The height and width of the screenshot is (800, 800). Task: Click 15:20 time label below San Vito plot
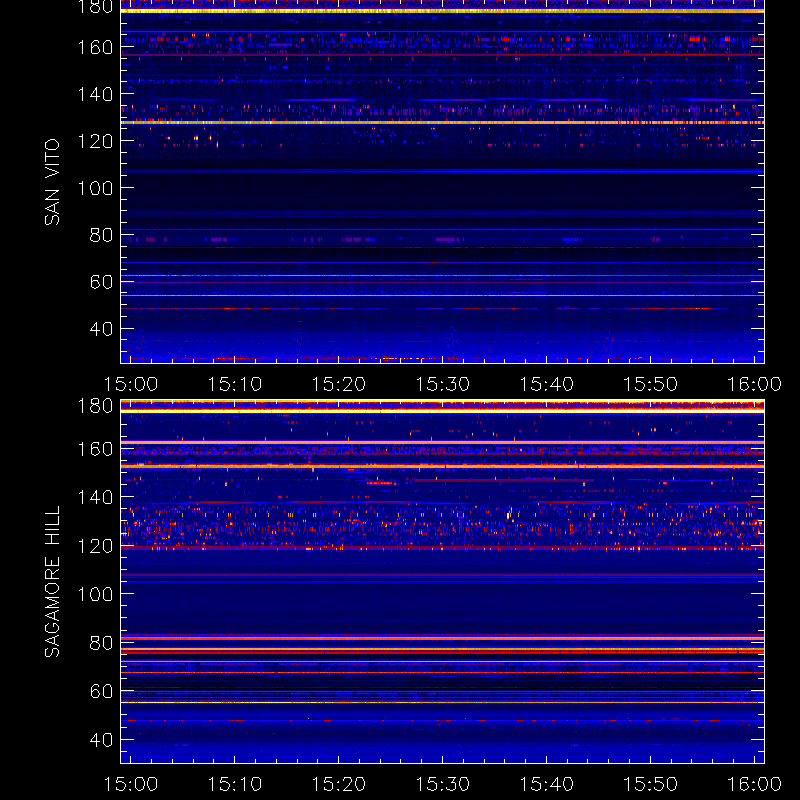(339, 384)
